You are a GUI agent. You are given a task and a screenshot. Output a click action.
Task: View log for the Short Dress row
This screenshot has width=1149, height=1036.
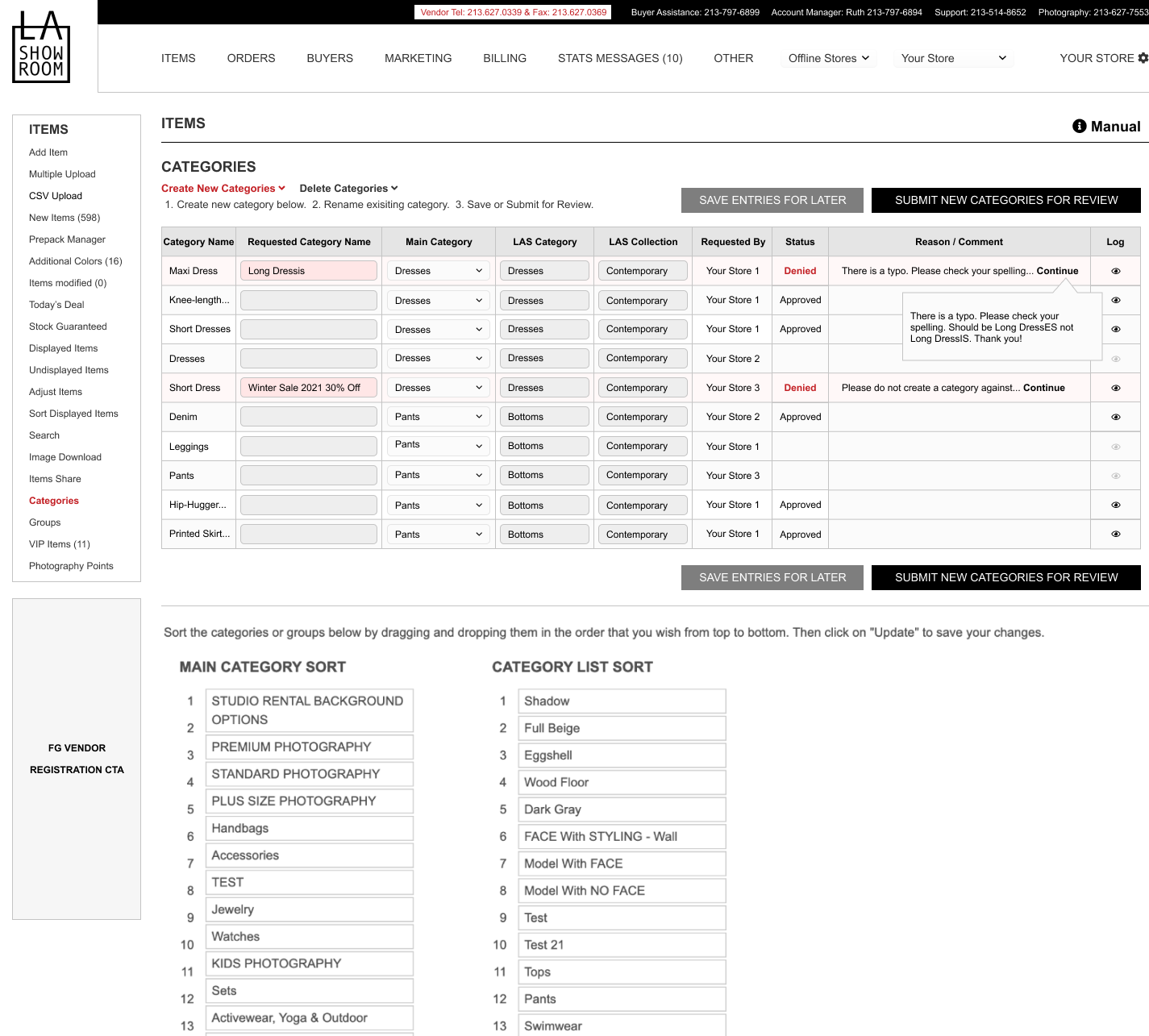click(1115, 388)
